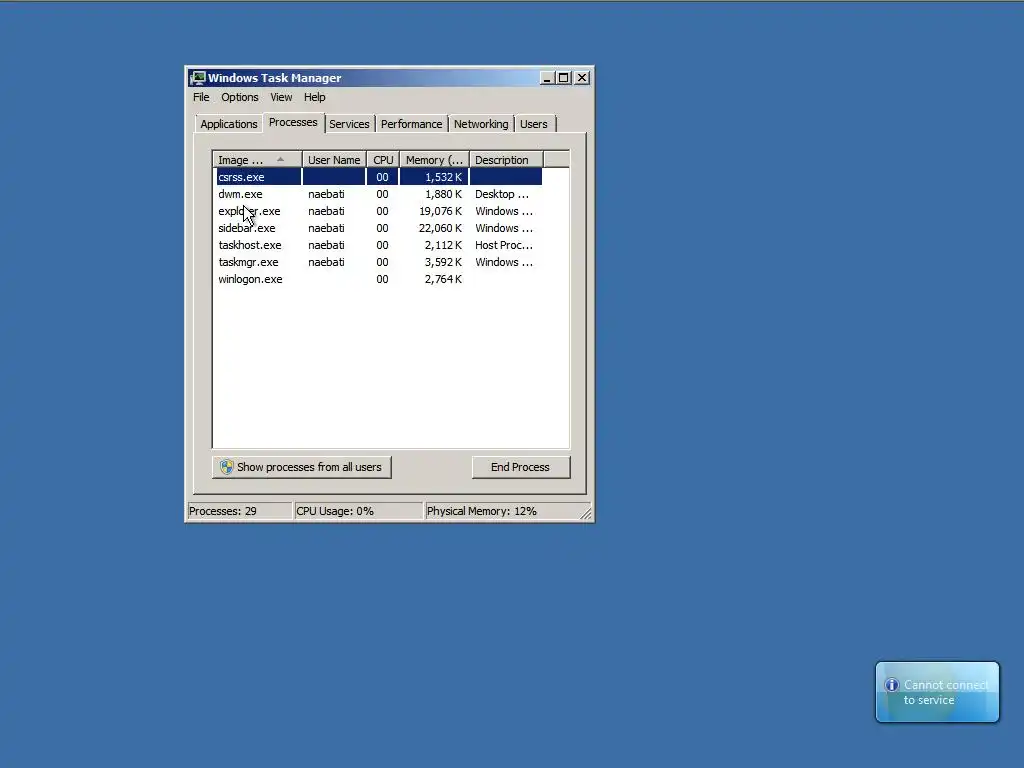Select the sidebar.exe process row

[x=379, y=228]
